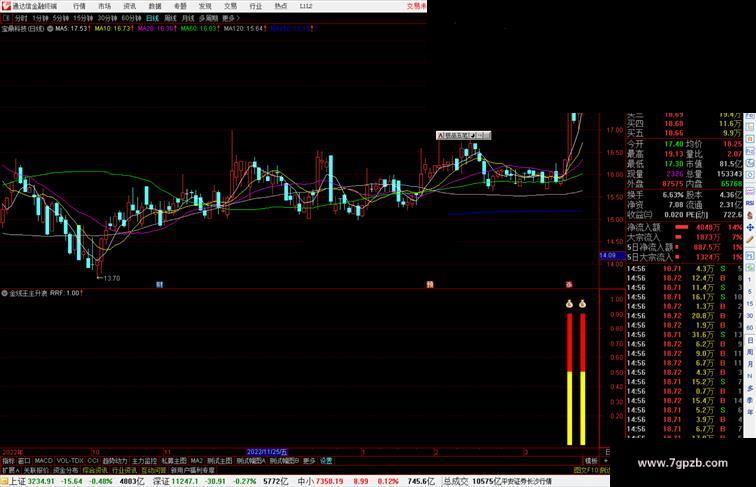Select the 月线 monthly chart tab
Screen dimensions: 756x487
[188, 18]
